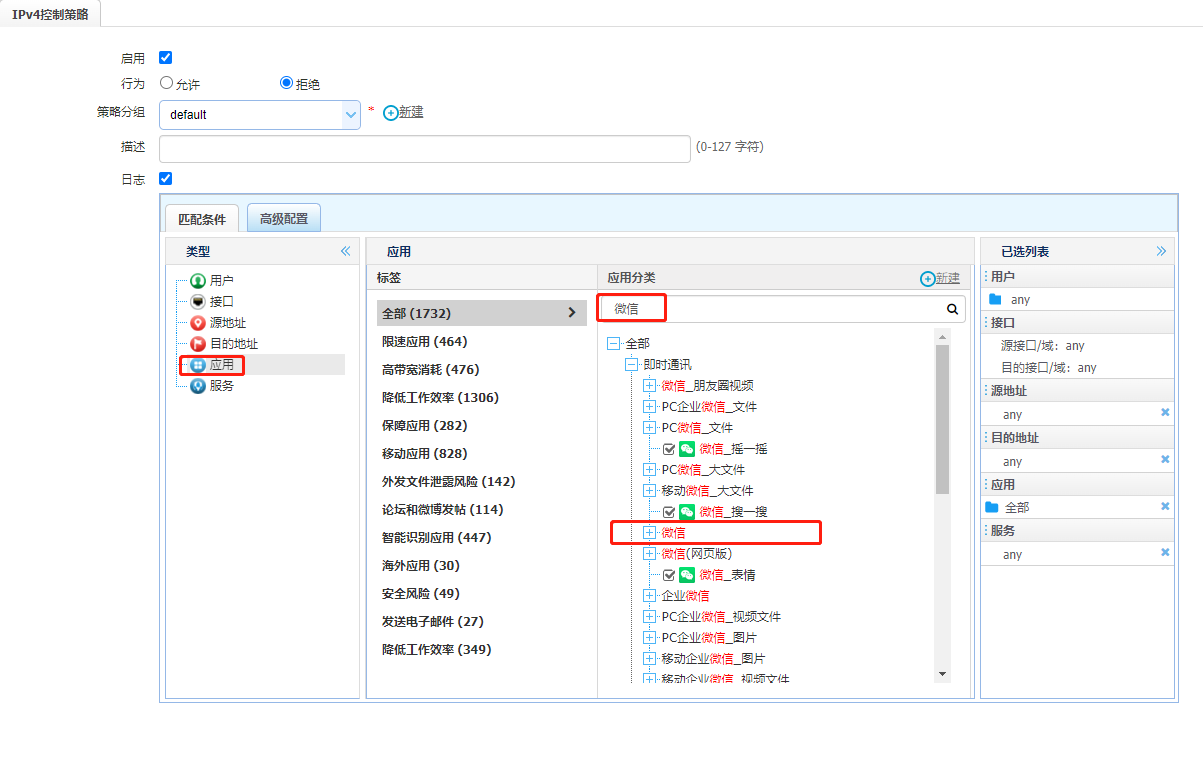Click the WeChat icon of 微信_摇一摇
The height and width of the screenshot is (760, 1203).
point(687,449)
